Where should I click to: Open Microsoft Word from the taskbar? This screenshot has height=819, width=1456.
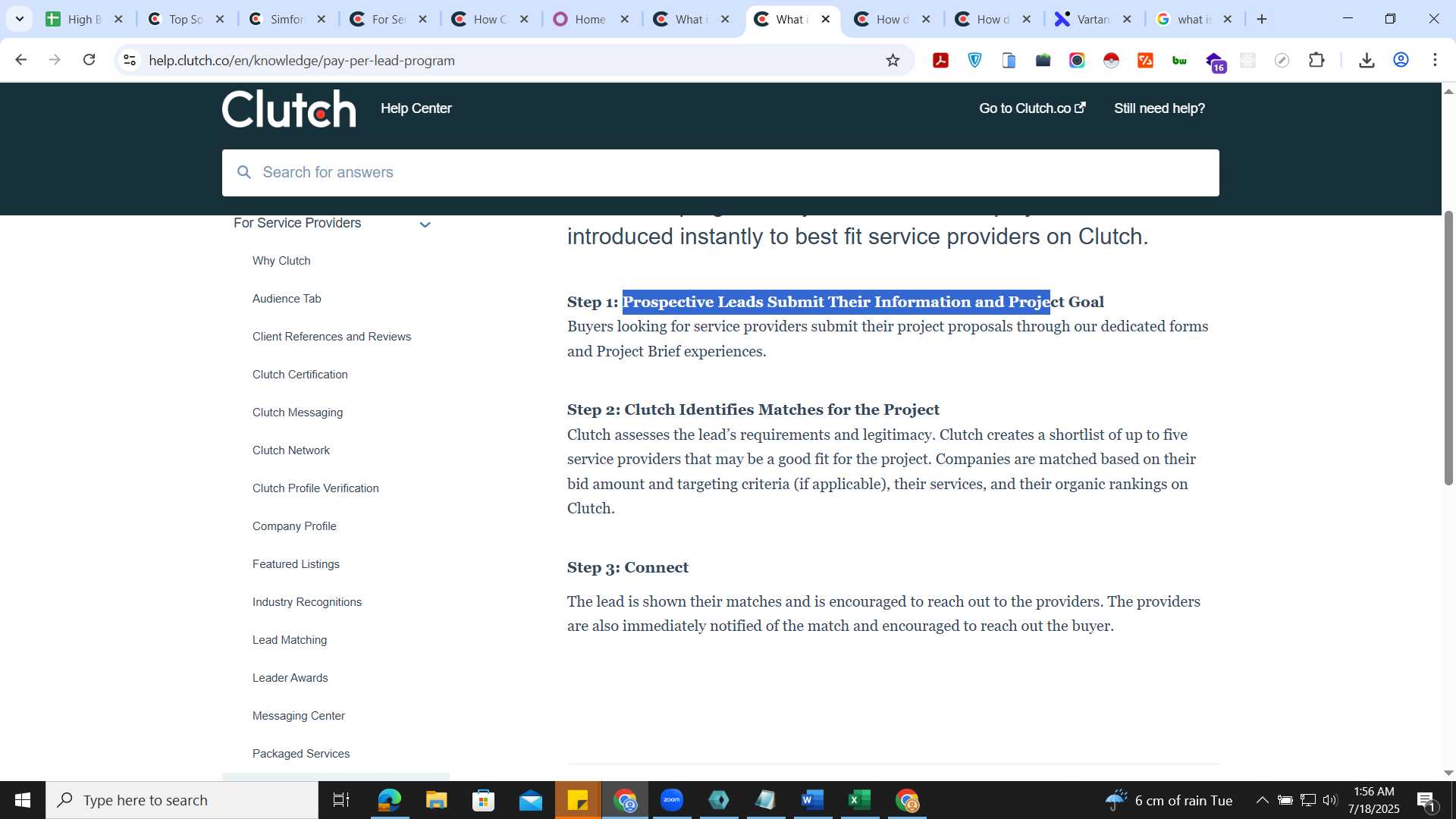(x=812, y=800)
